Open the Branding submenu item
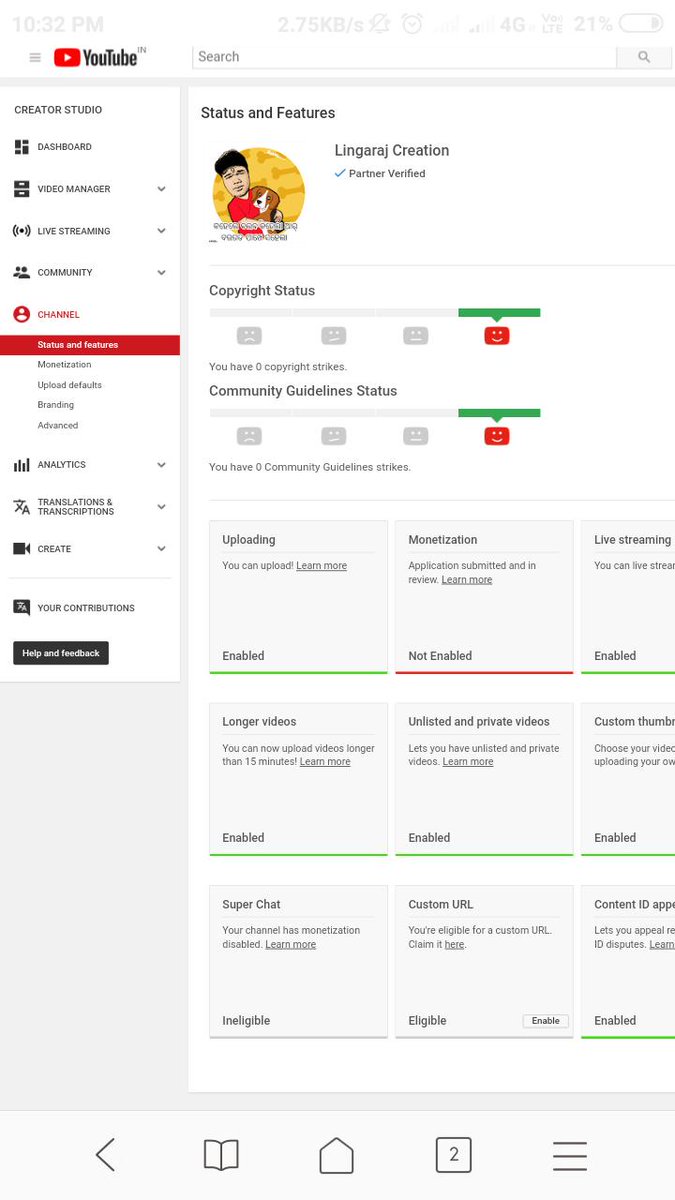This screenshot has height=1200, width=675. click(56, 405)
